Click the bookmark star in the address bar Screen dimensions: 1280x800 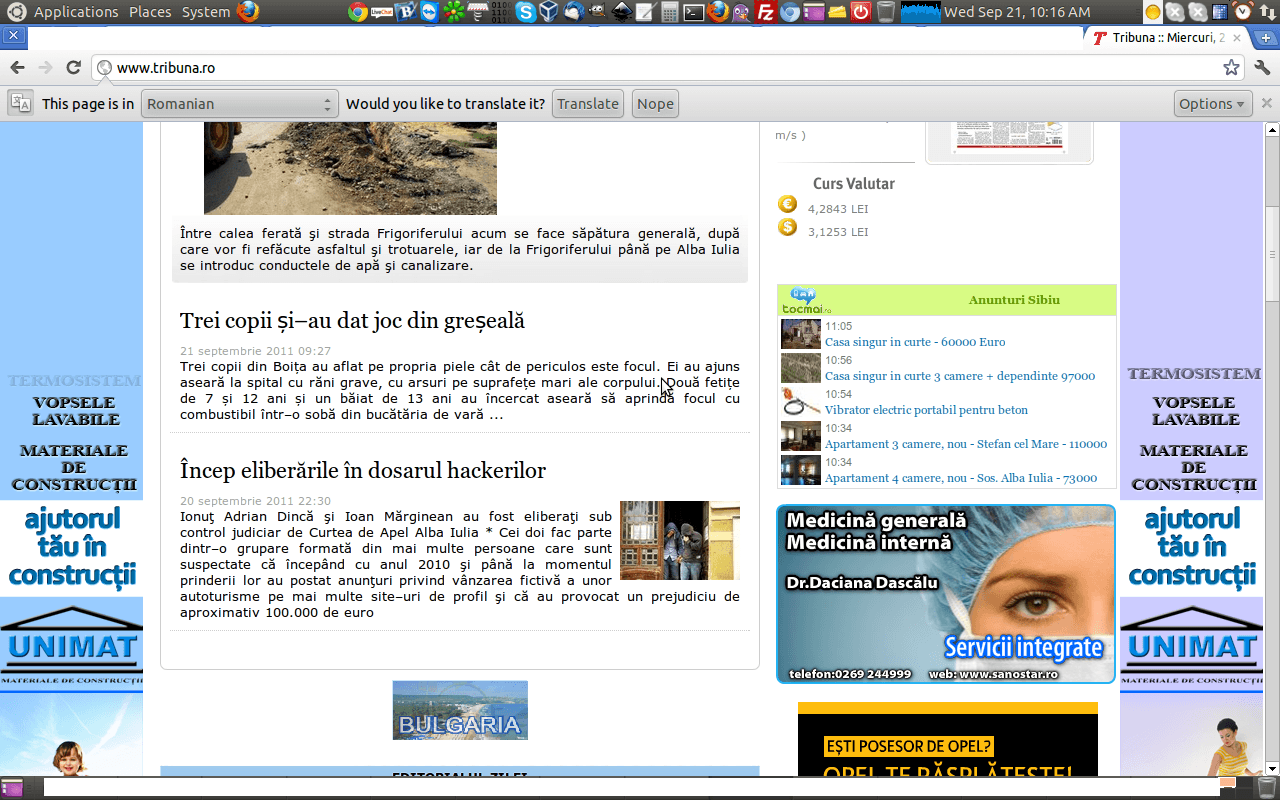point(1231,68)
